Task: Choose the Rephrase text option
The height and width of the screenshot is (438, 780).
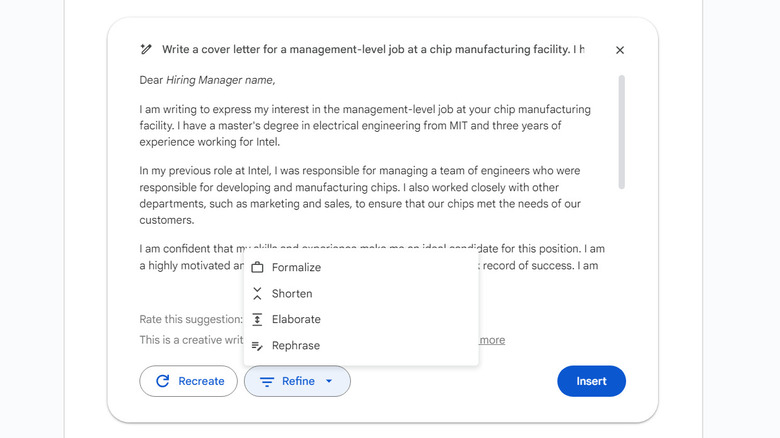Action: tap(296, 346)
